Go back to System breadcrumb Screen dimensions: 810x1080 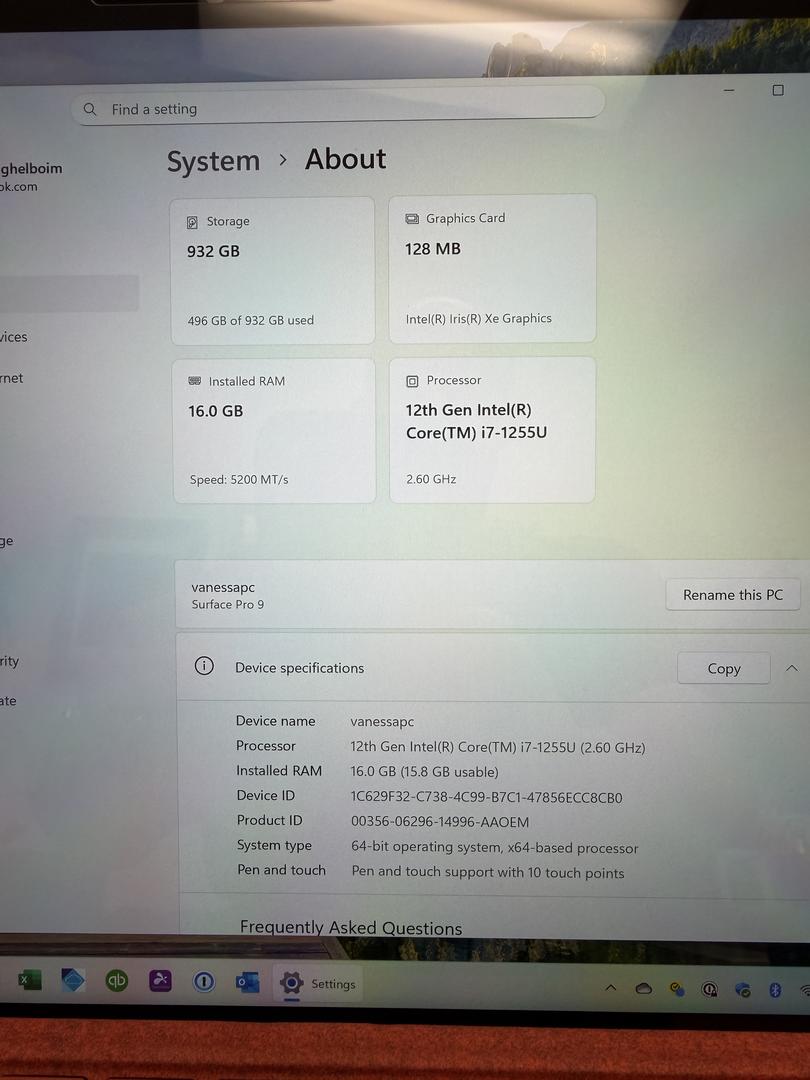pos(214,161)
